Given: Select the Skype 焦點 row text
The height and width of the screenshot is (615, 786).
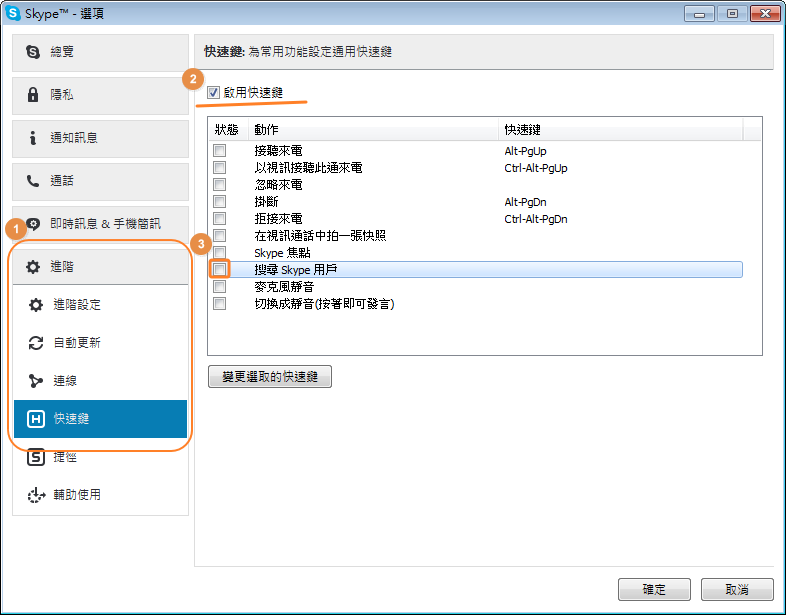Looking at the screenshot, I should (282, 253).
